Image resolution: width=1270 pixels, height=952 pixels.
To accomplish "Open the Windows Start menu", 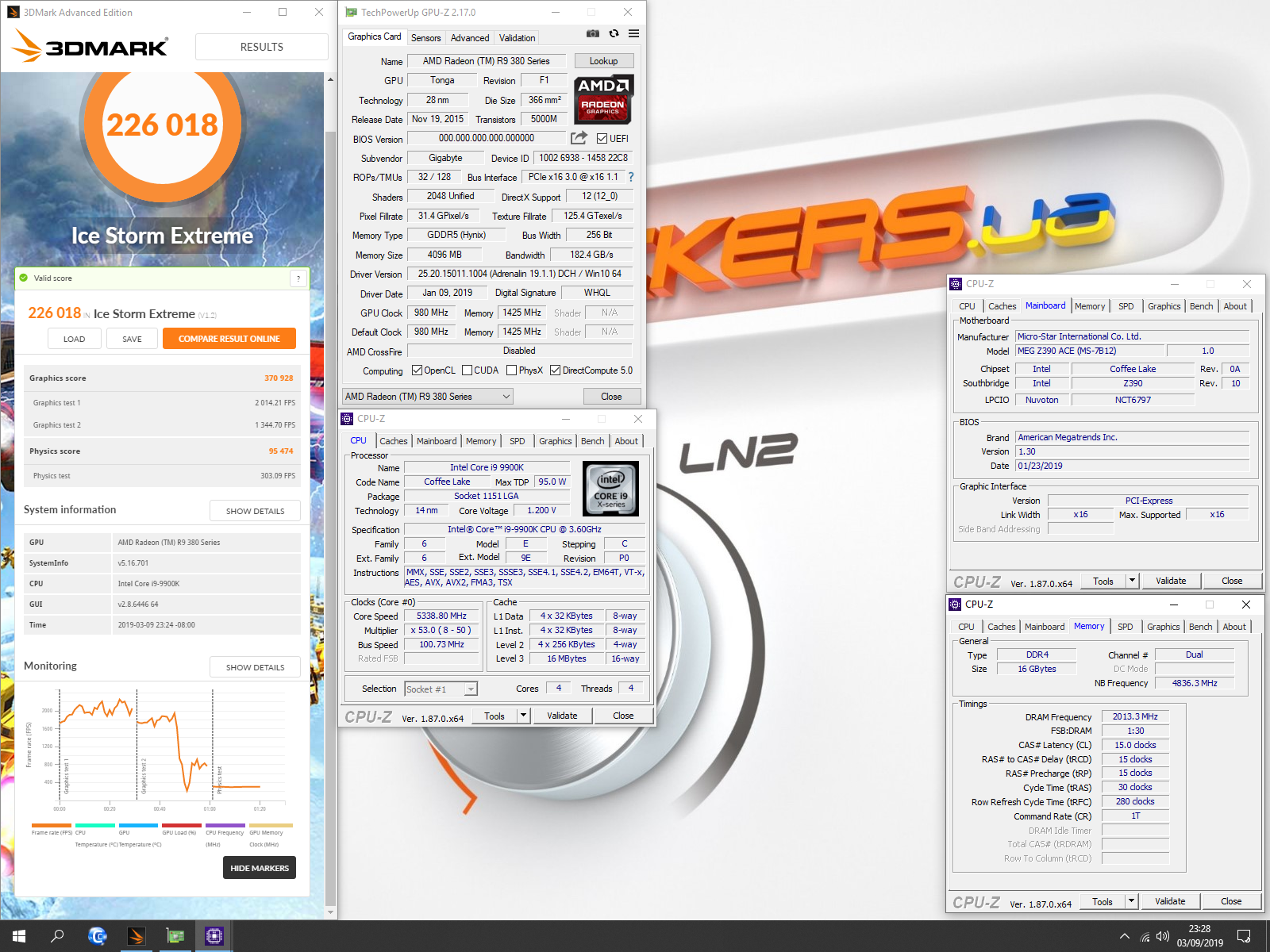I will pyautogui.click(x=19, y=936).
